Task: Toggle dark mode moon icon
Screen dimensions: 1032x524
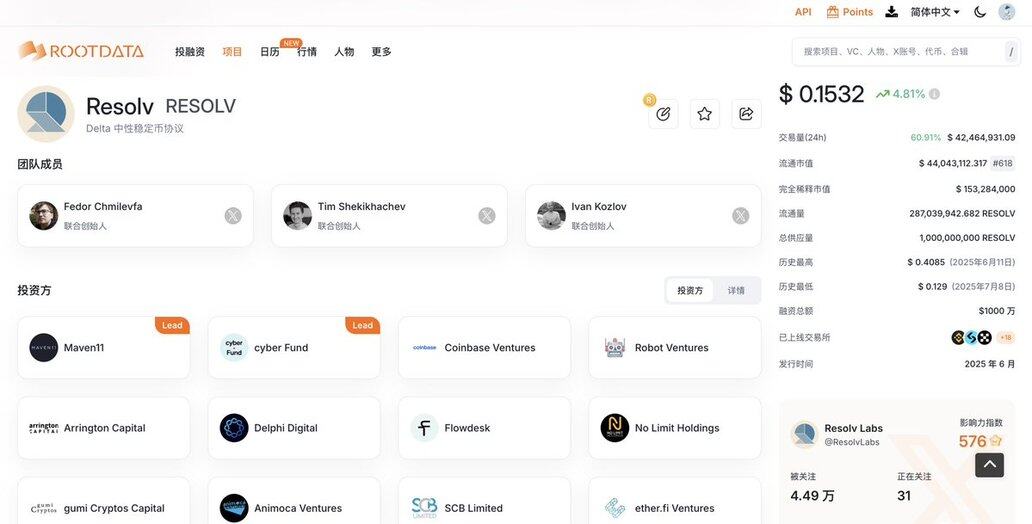Action: [x=980, y=12]
